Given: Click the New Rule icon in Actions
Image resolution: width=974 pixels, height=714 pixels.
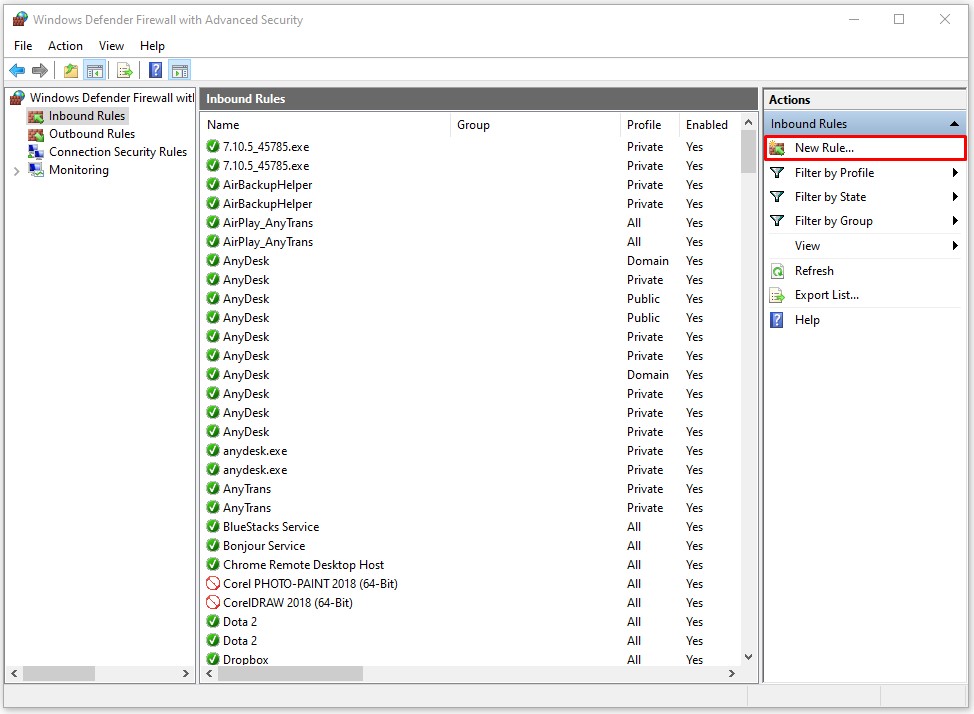Looking at the screenshot, I should tap(777, 148).
